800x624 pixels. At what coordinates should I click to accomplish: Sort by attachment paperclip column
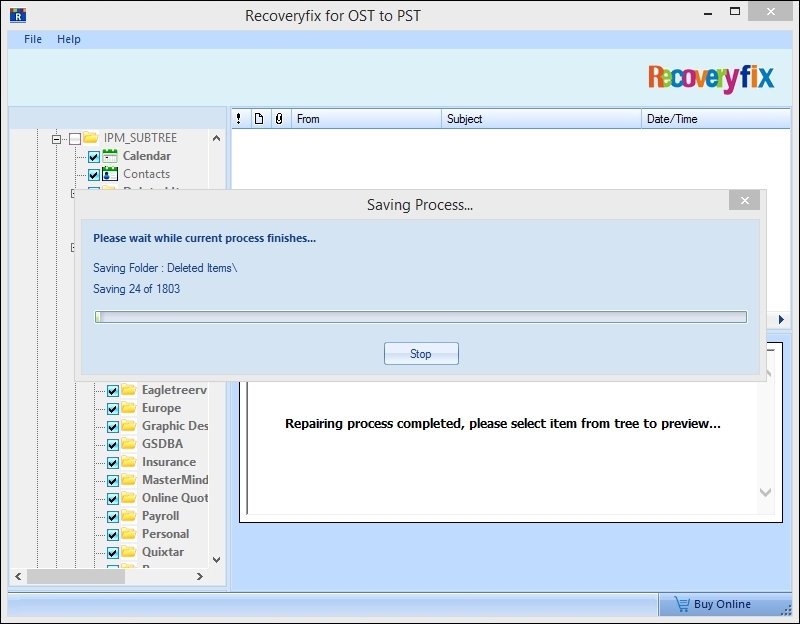tap(279, 119)
